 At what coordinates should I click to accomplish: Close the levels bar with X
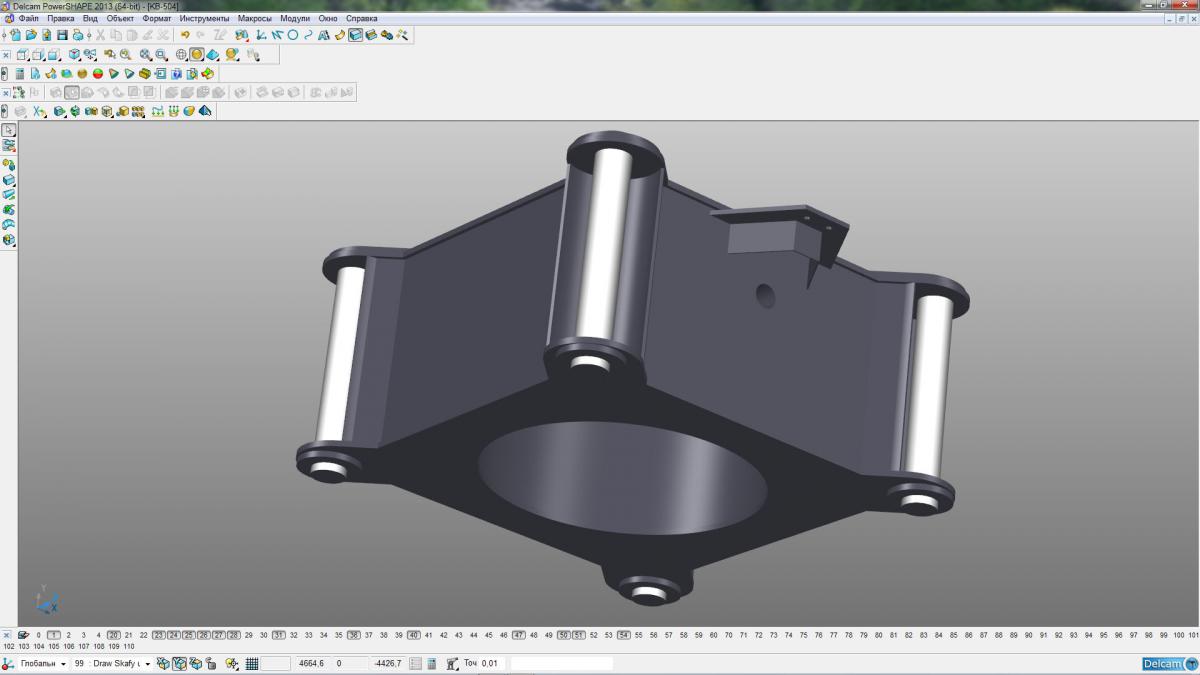click(x=7, y=635)
